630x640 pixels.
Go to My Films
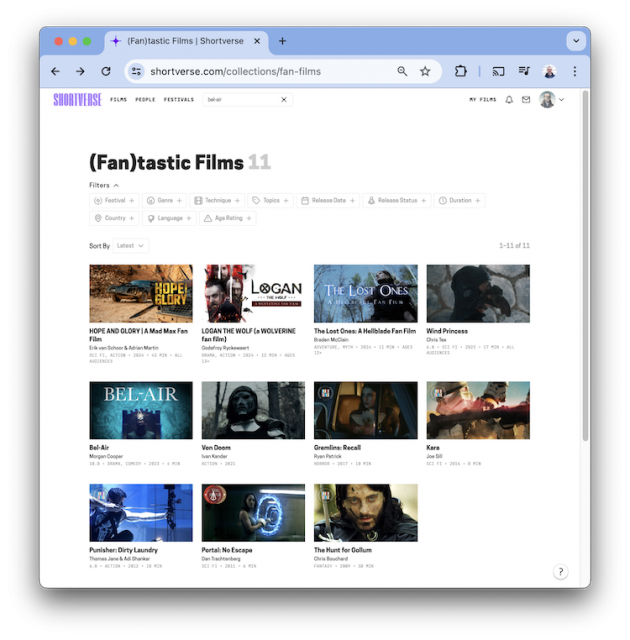point(483,100)
